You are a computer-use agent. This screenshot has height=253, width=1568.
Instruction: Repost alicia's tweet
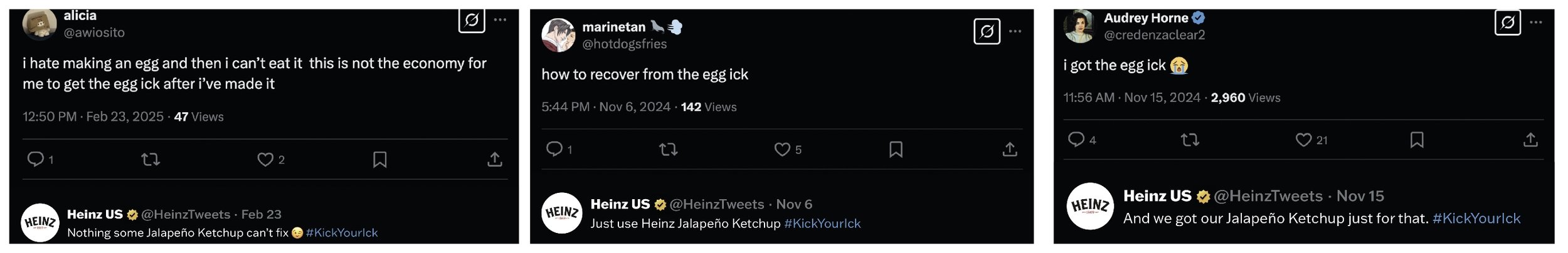[x=151, y=160]
